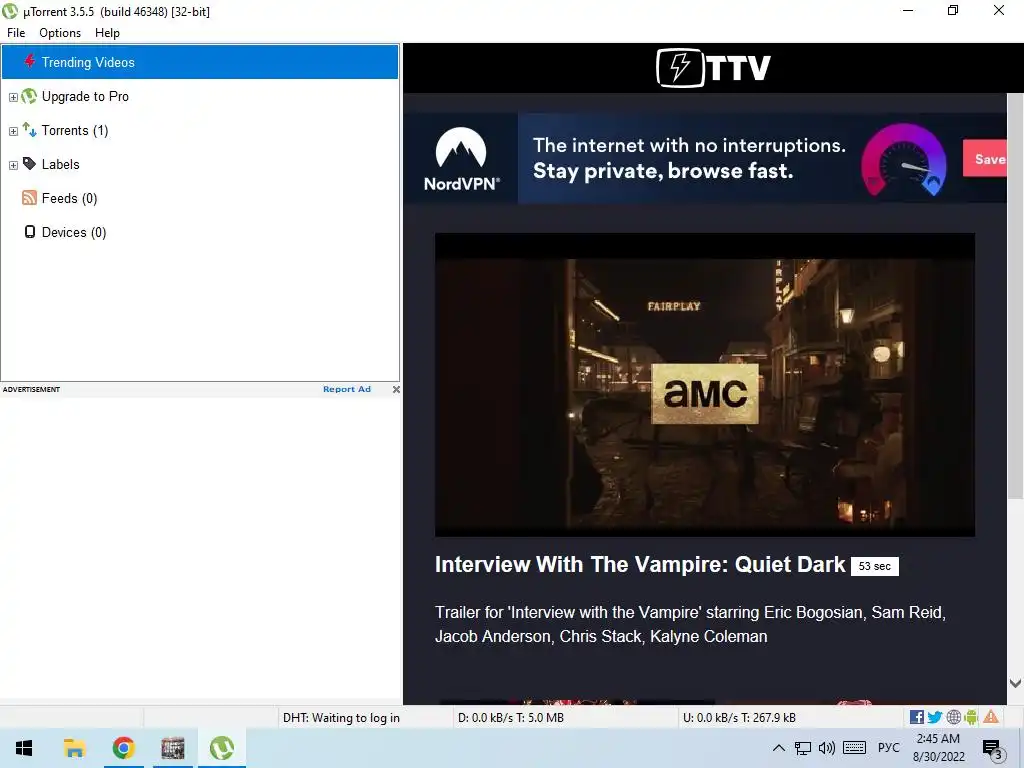The height and width of the screenshot is (768, 1024).
Task: Select Labels in the sidebar
Action: coord(61,165)
